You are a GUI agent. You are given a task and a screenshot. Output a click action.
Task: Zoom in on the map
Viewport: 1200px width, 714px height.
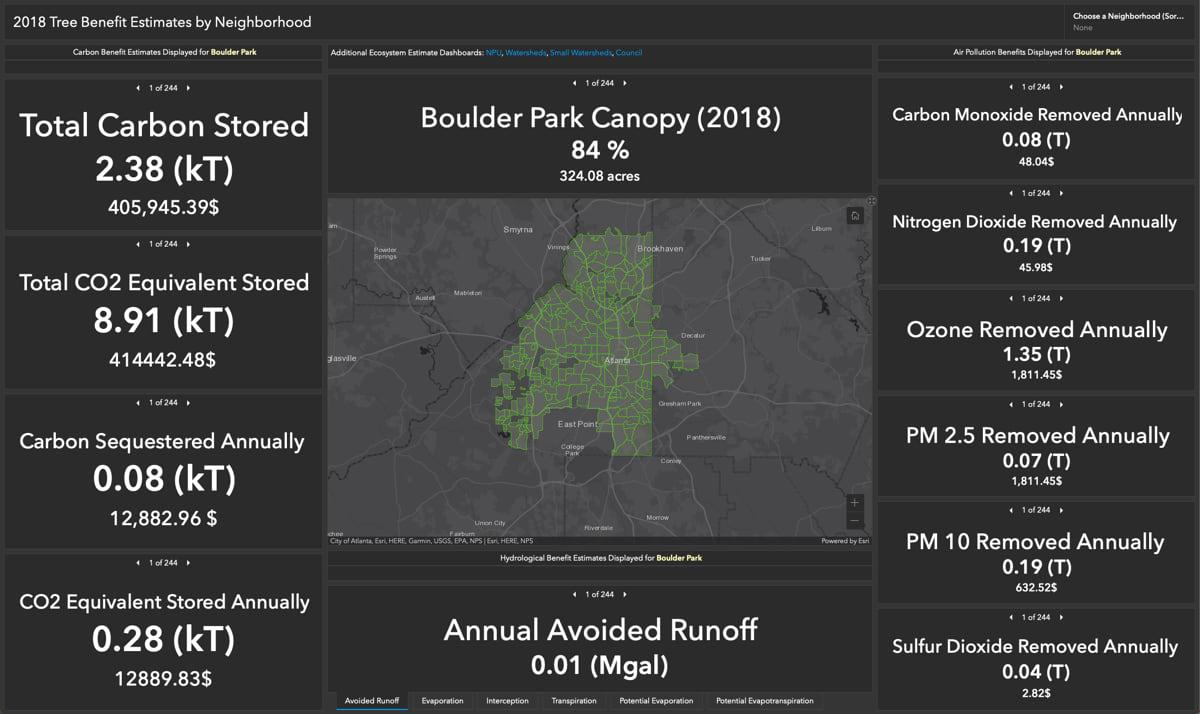click(854, 503)
